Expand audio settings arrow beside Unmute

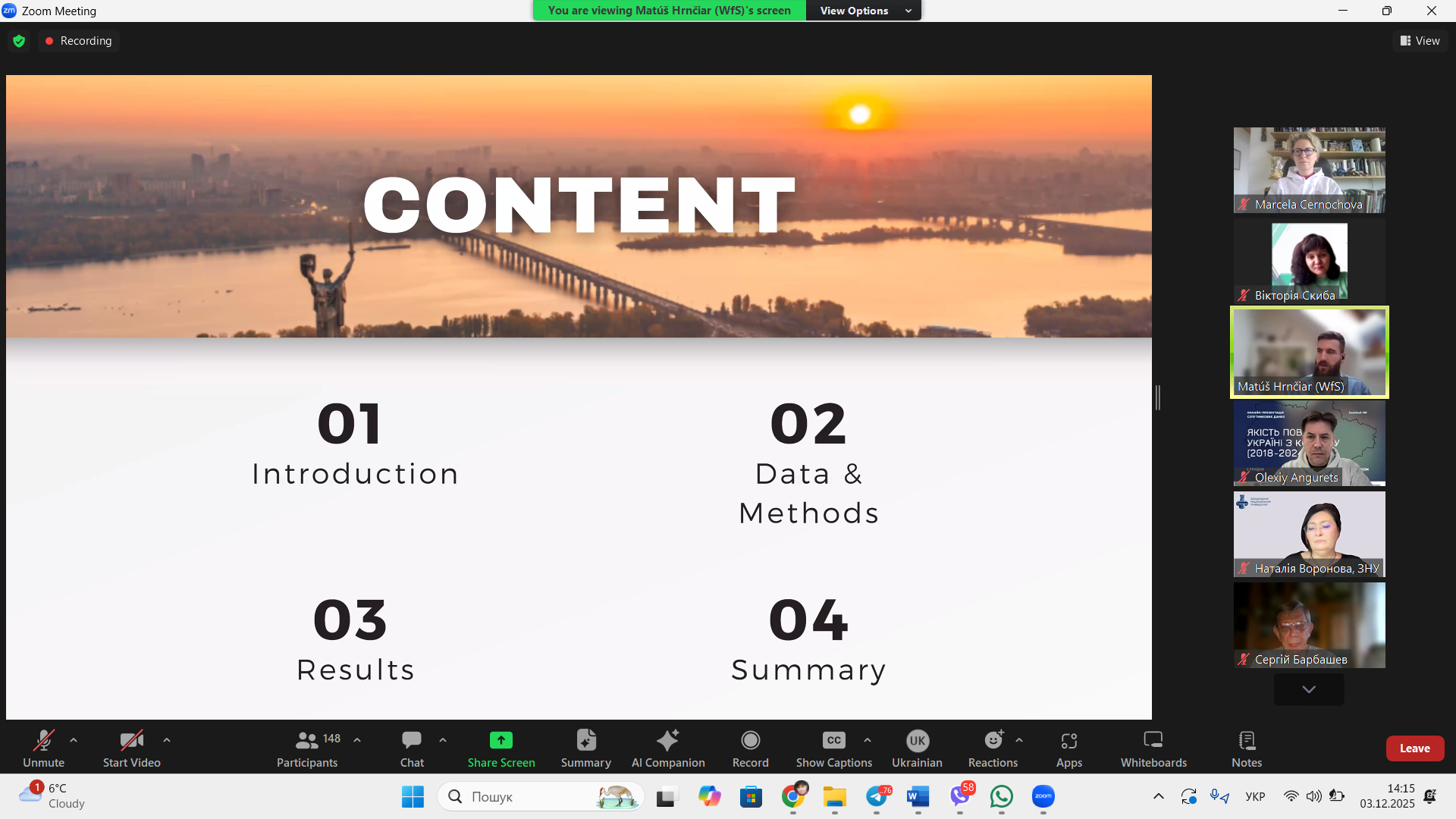pyautogui.click(x=74, y=739)
